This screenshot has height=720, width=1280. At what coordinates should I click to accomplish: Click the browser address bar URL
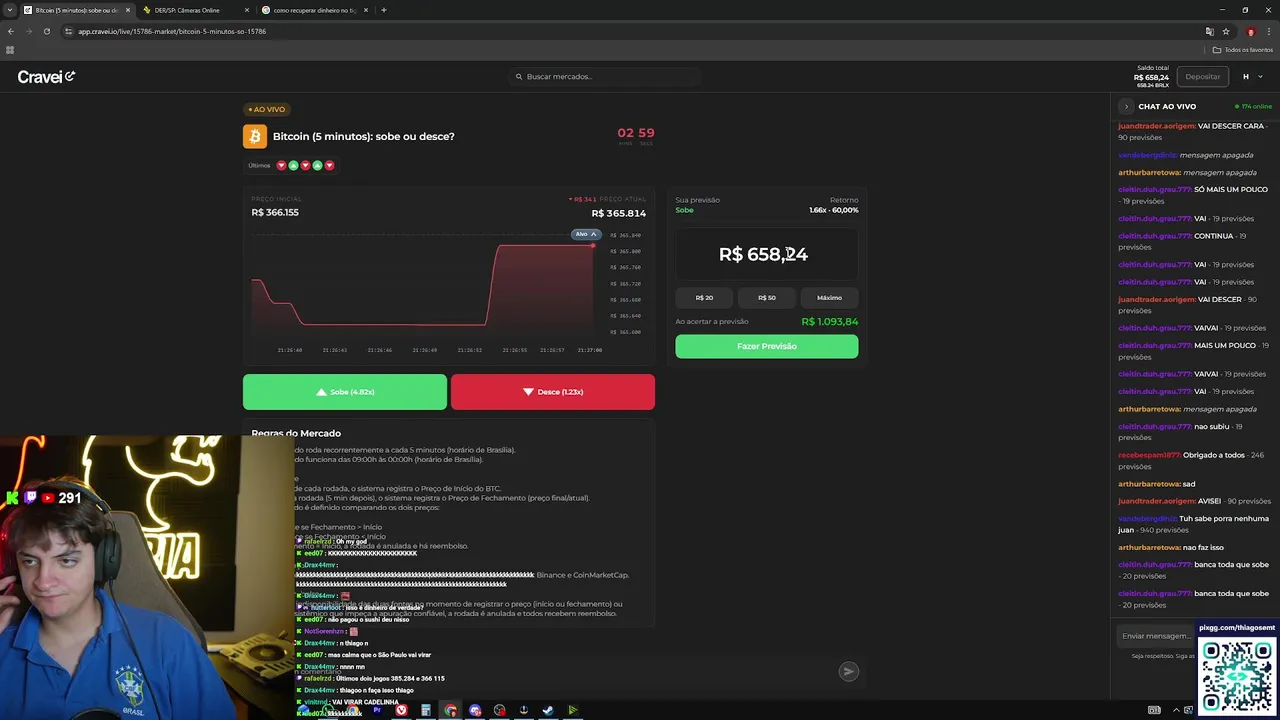pyautogui.click(x=172, y=31)
